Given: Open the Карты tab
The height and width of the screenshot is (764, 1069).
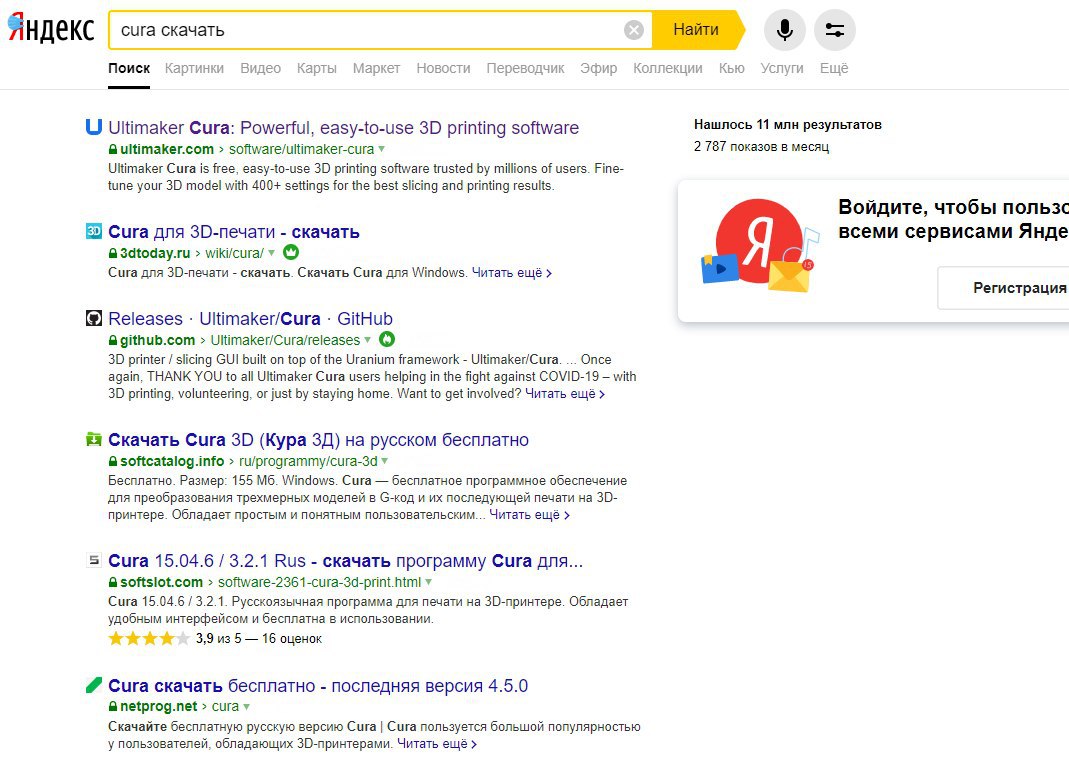Looking at the screenshot, I should [x=316, y=68].
